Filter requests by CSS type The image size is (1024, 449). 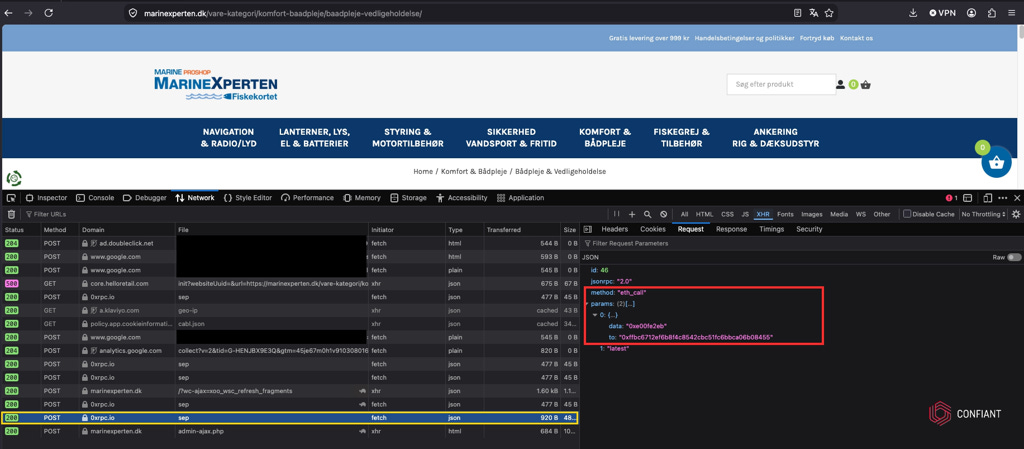pyautogui.click(x=727, y=214)
